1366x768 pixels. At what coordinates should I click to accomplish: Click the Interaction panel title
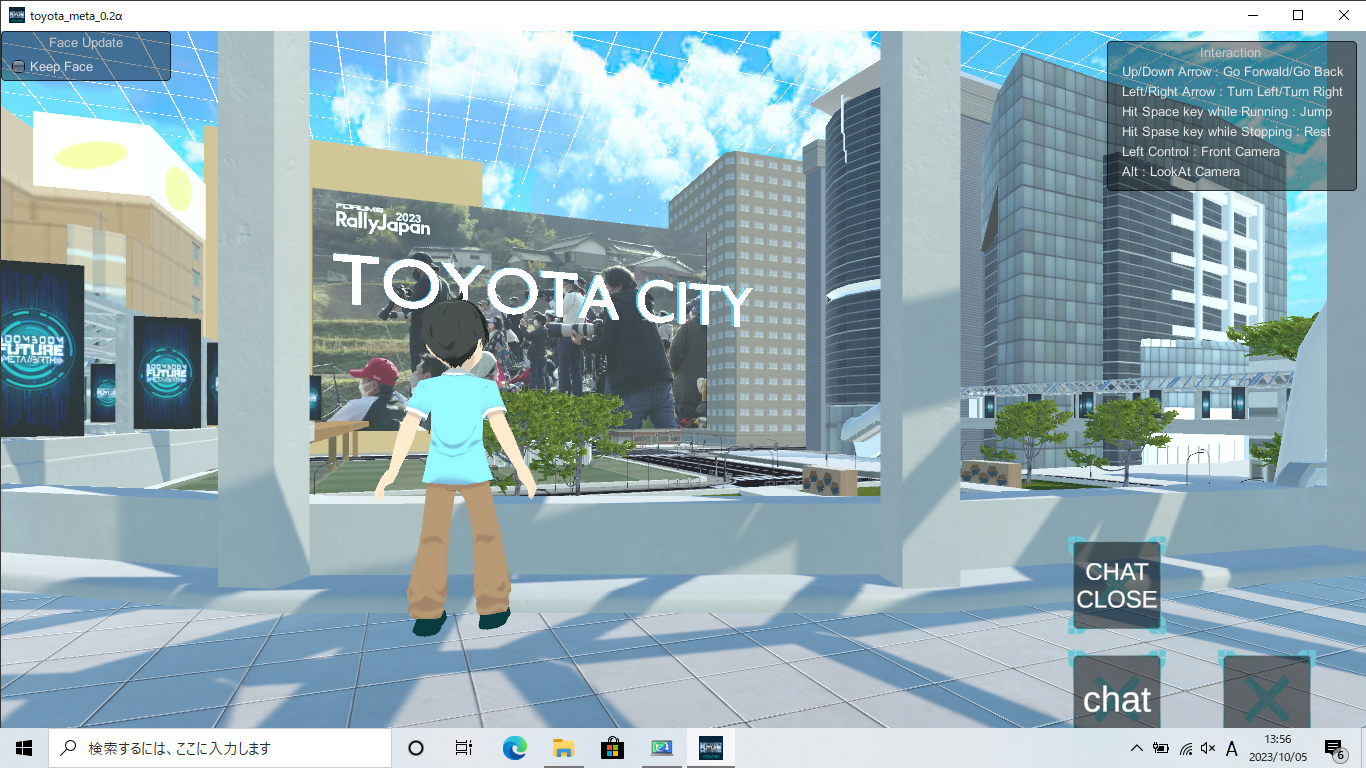(1231, 53)
